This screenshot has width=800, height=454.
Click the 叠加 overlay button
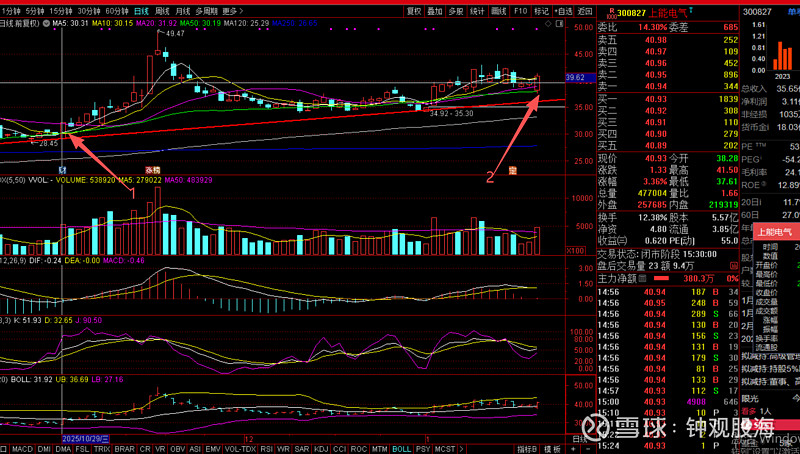coord(435,11)
